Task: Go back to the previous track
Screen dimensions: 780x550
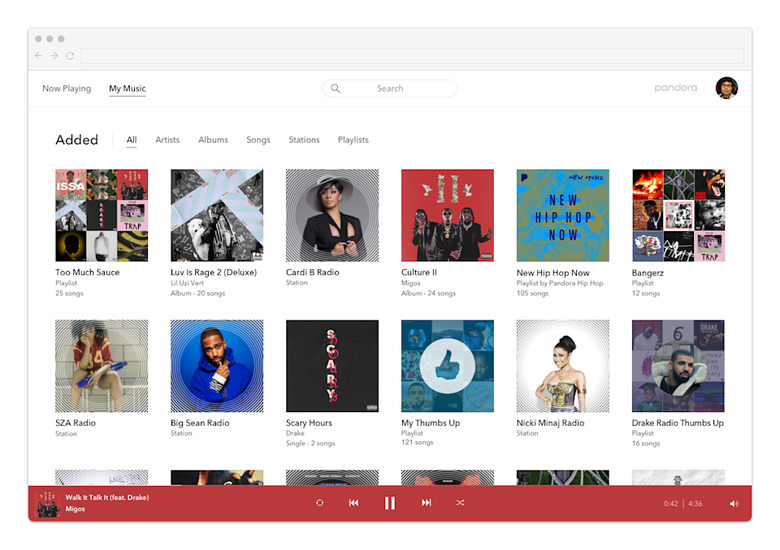Action: click(354, 503)
